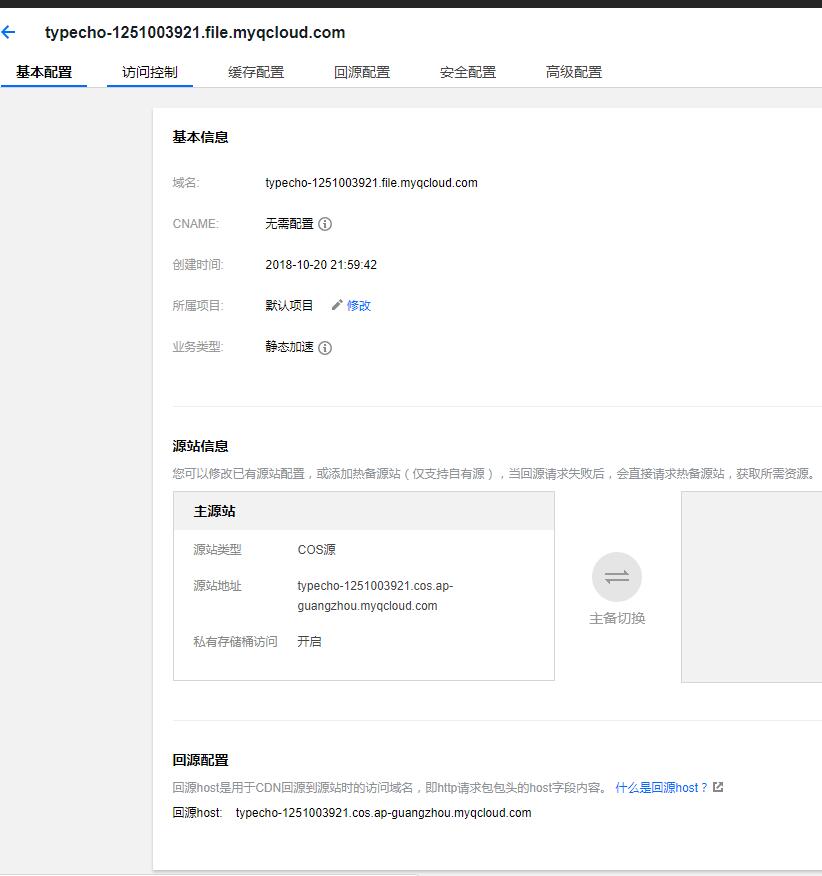Select the 缓存配置 tab
This screenshot has width=822, height=876.
[x=256, y=72]
